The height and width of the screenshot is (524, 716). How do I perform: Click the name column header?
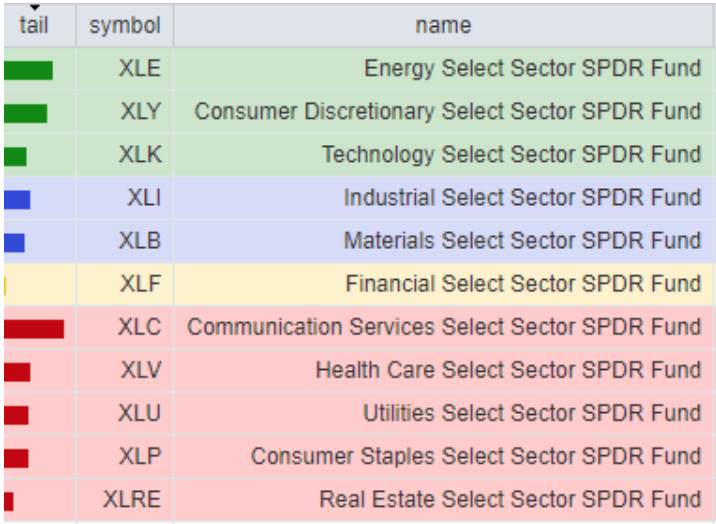(443, 25)
